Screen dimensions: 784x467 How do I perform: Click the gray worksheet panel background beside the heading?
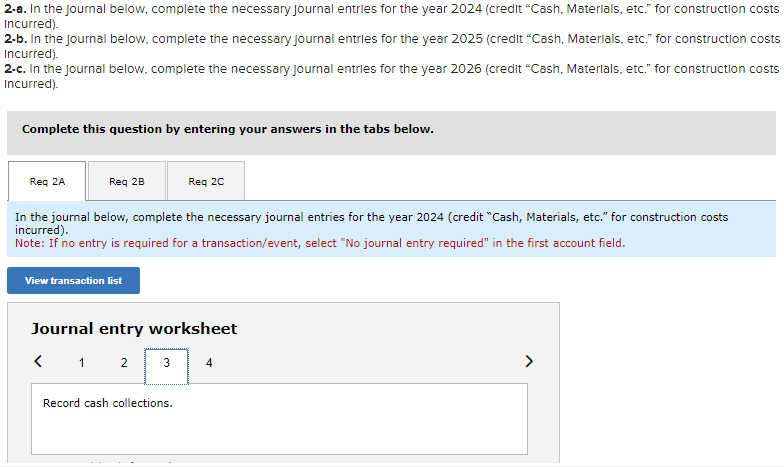(400, 329)
